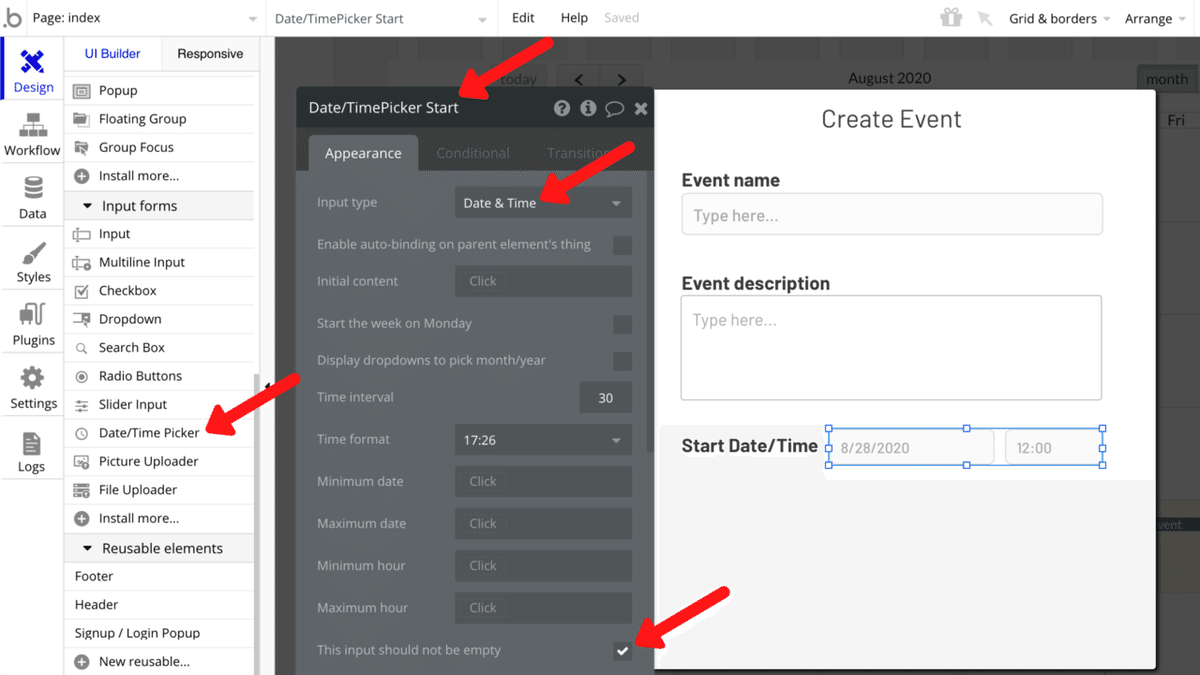1200x675 pixels.
Task: Click the Bubble logo icon
Action: coord(13,18)
